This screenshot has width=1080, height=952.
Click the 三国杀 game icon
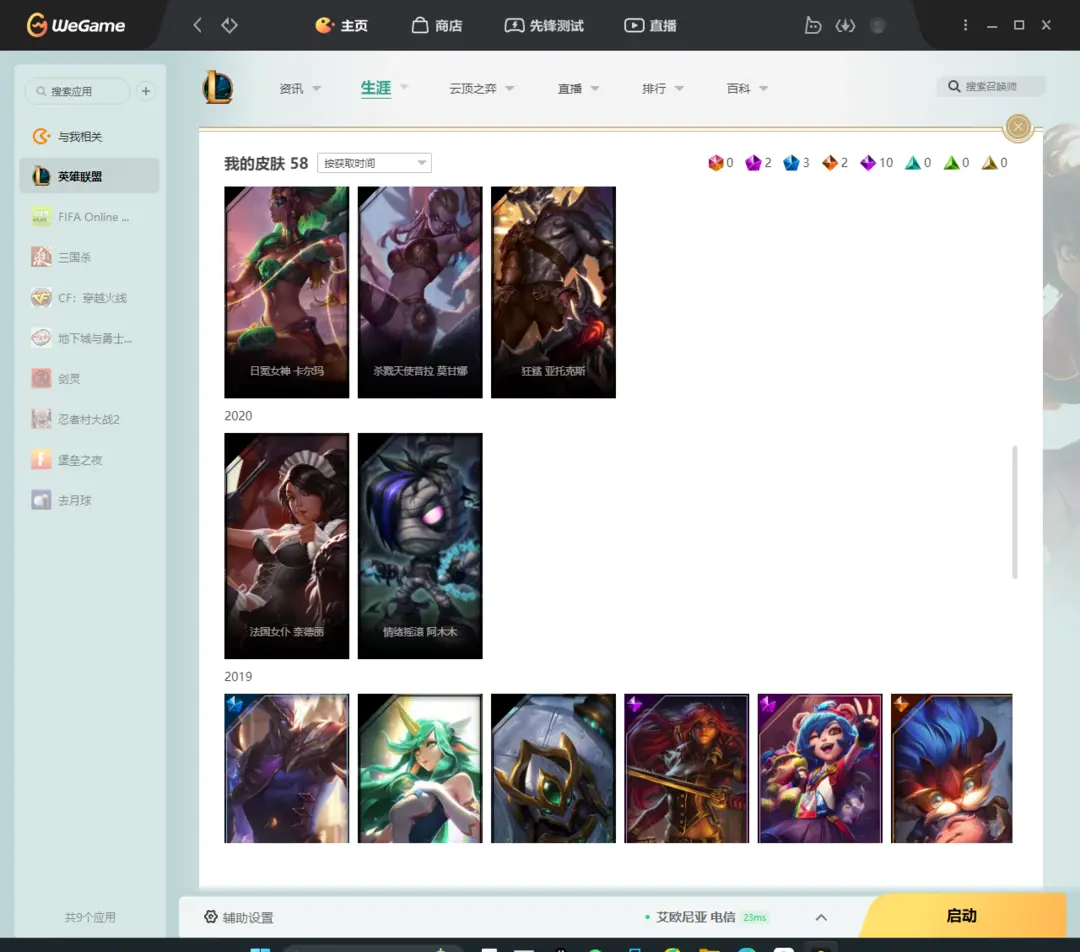point(41,257)
